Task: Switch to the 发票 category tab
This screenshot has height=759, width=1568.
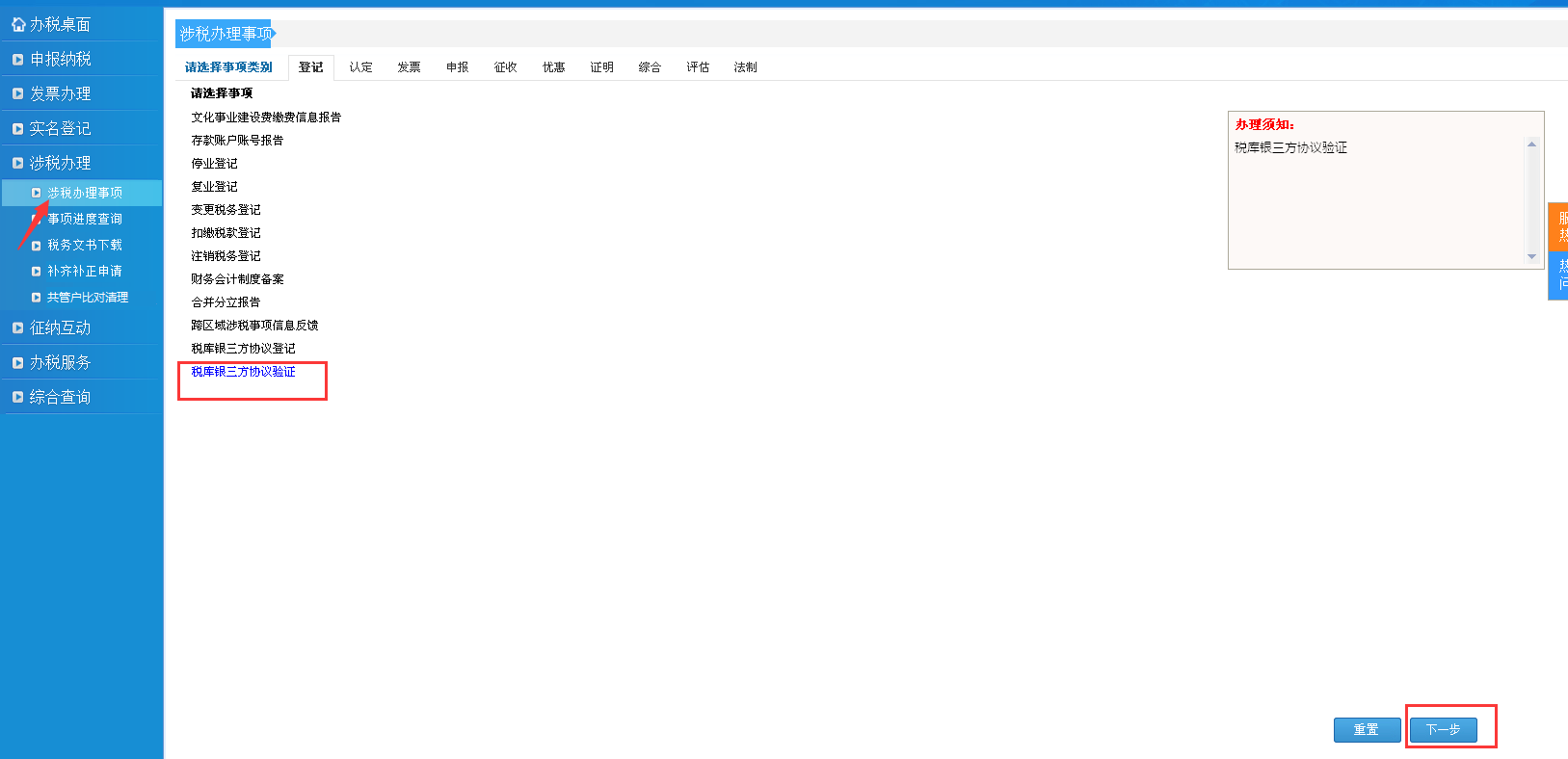Action: coord(409,67)
